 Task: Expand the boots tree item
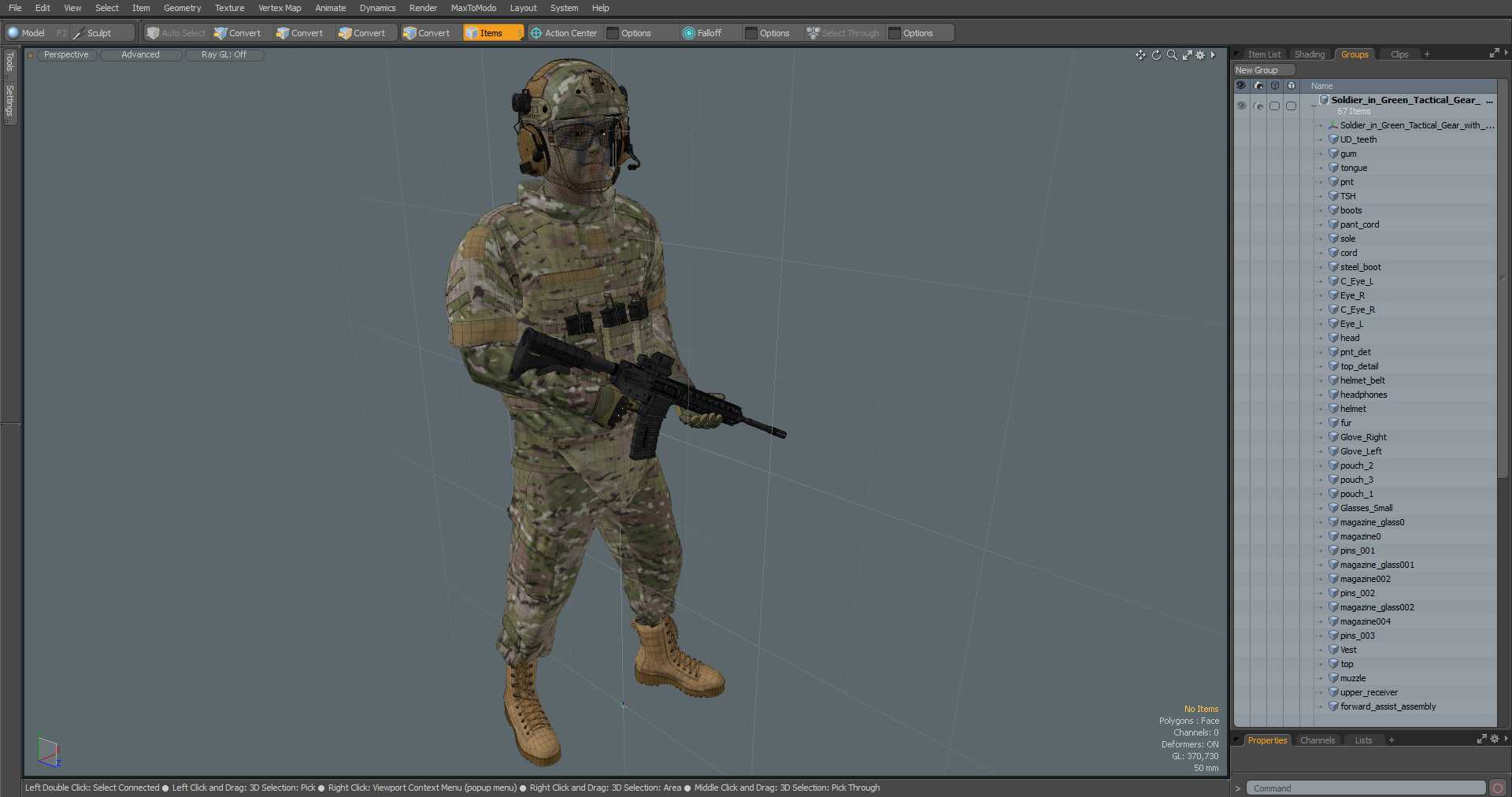click(x=1321, y=210)
